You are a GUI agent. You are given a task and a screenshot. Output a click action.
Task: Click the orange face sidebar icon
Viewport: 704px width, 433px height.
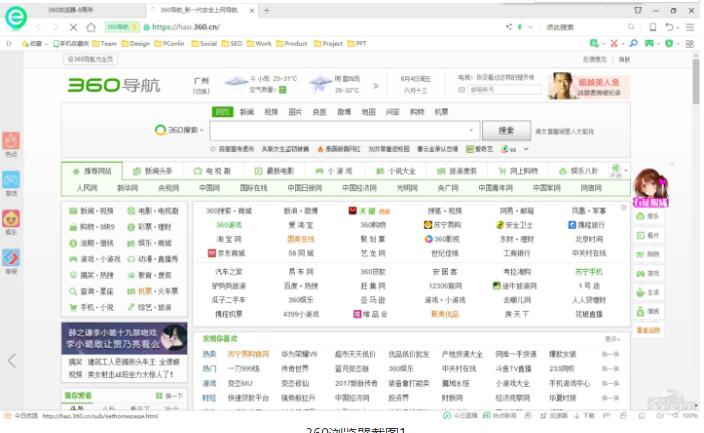[x=11, y=219]
